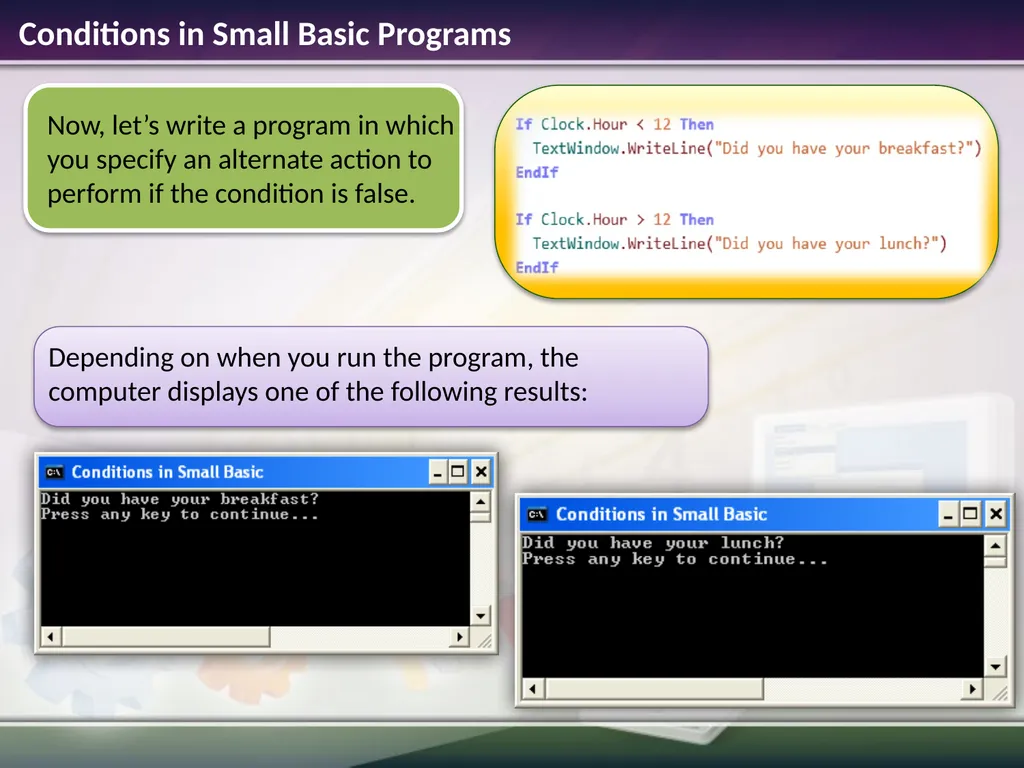Click "Press any key" line in lunch console
The height and width of the screenshot is (768, 1024).
(675, 559)
